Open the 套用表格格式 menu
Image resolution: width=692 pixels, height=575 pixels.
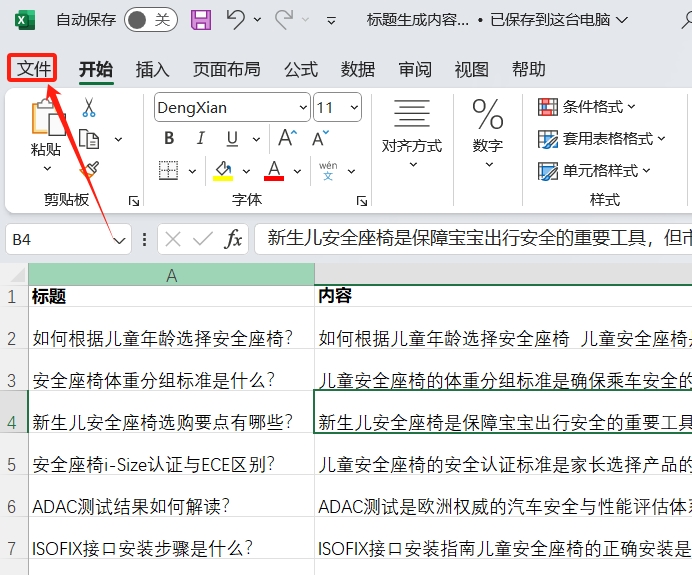(602, 139)
